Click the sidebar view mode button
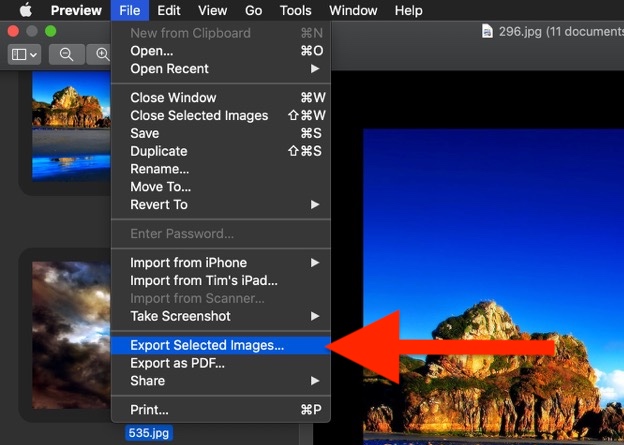Screen dimensions: 624x445 click(x=24, y=54)
